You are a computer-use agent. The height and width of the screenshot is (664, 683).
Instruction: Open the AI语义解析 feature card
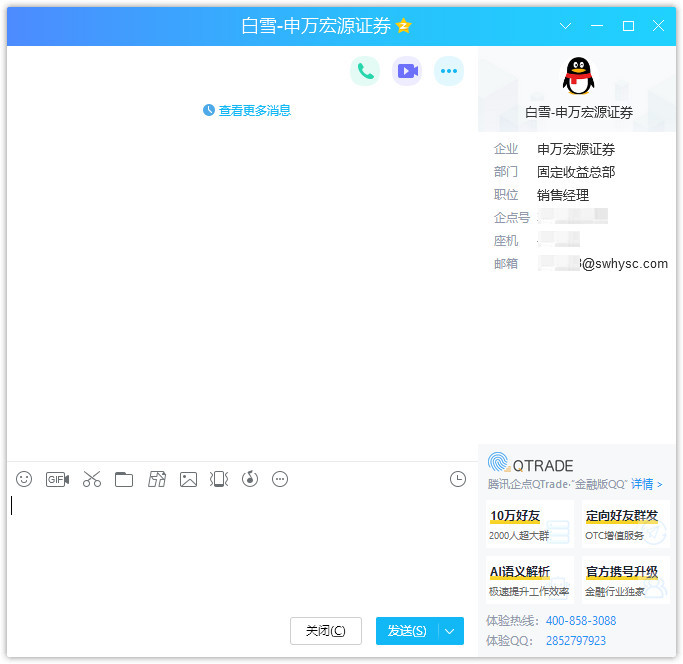(530, 580)
